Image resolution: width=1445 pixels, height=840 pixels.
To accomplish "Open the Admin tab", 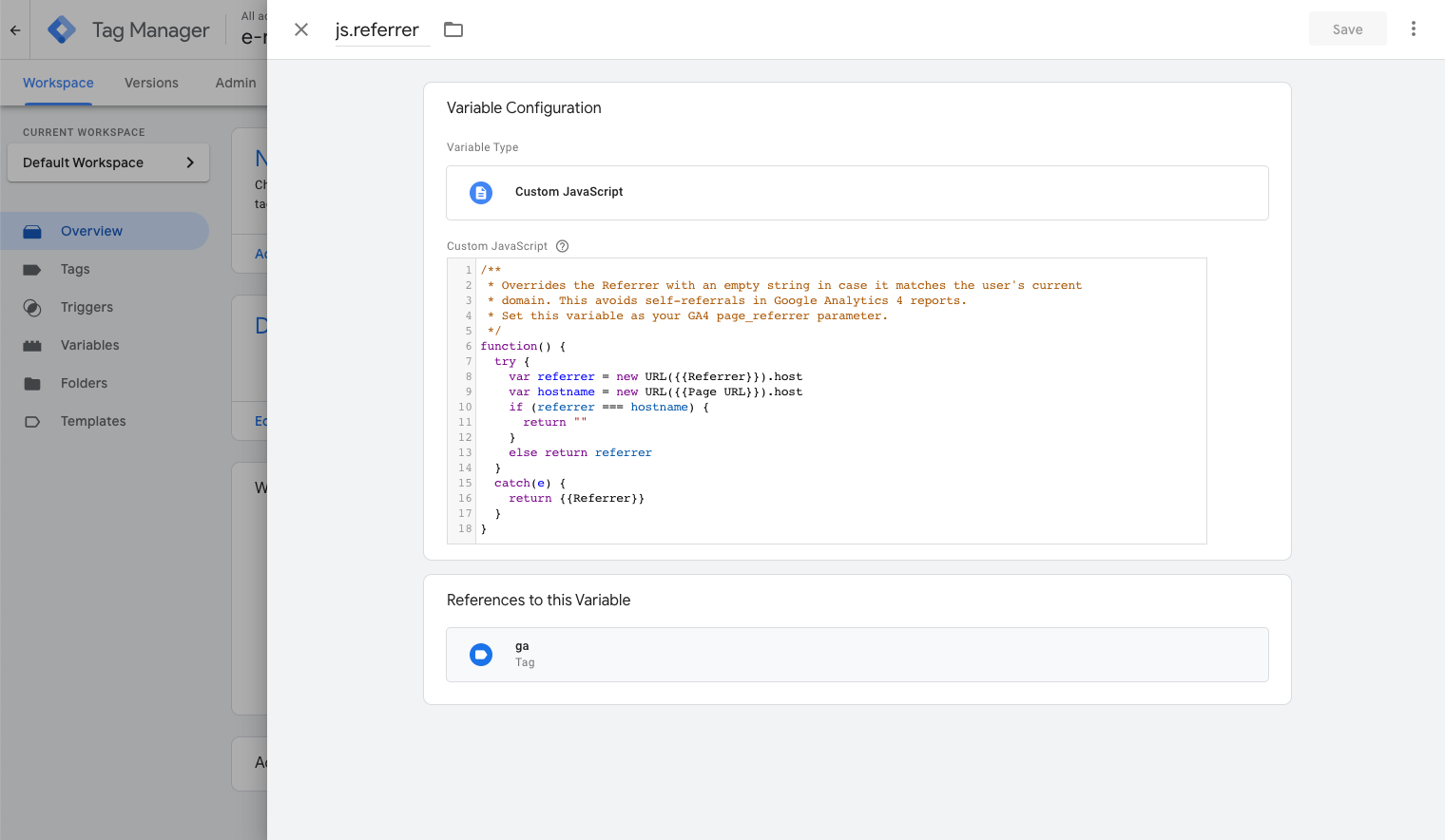I will click(235, 84).
